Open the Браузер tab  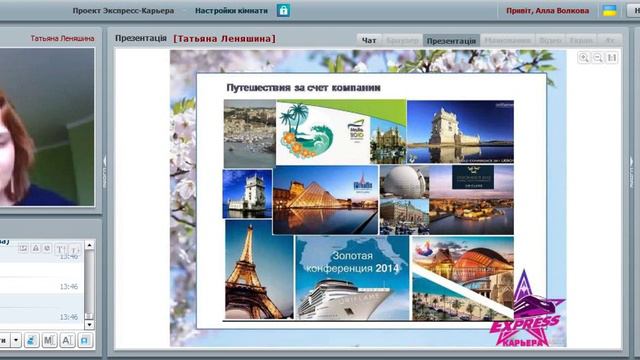coord(402,40)
